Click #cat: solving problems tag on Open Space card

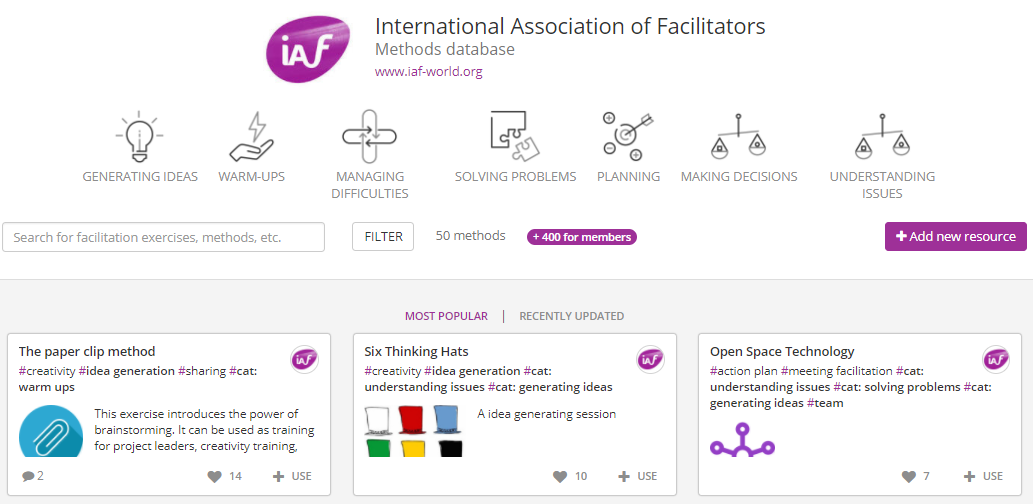897,387
